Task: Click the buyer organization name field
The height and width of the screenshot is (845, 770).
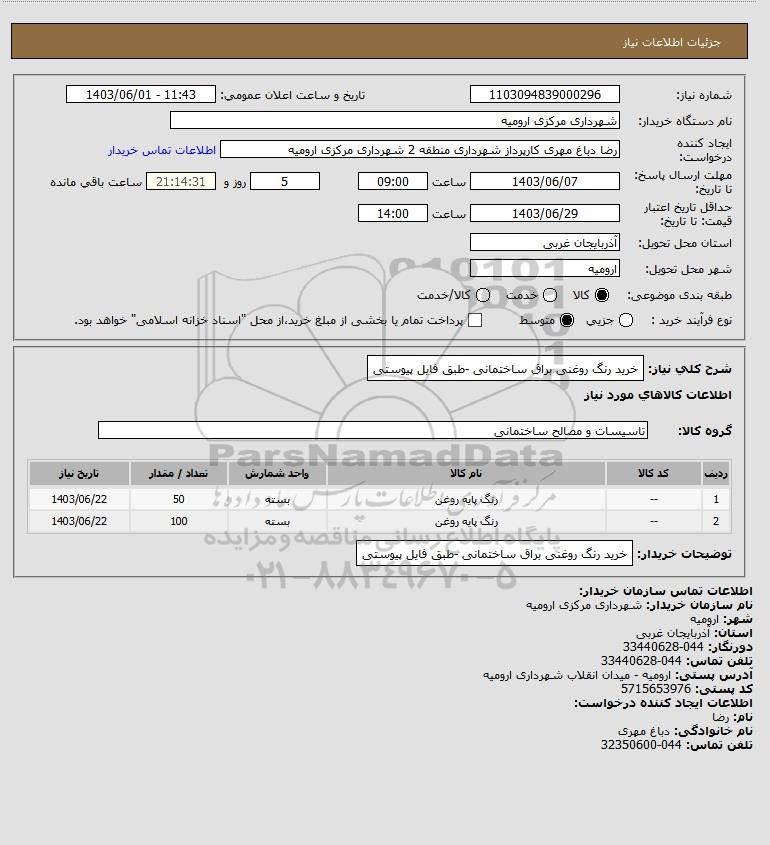Action: [394, 120]
